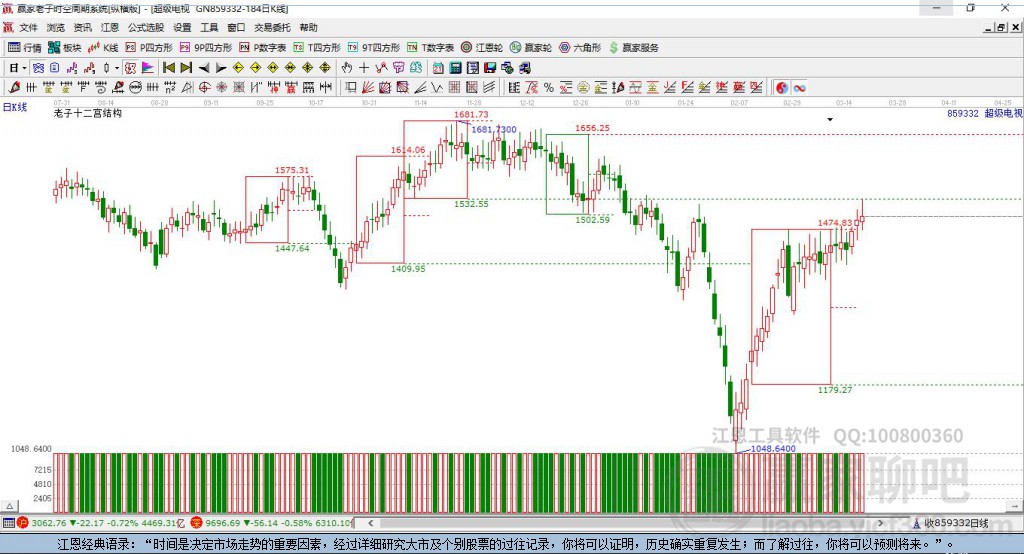Click the horizontal chart scrollbar track
This screenshot has width=1024, height=554.
(625, 523)
